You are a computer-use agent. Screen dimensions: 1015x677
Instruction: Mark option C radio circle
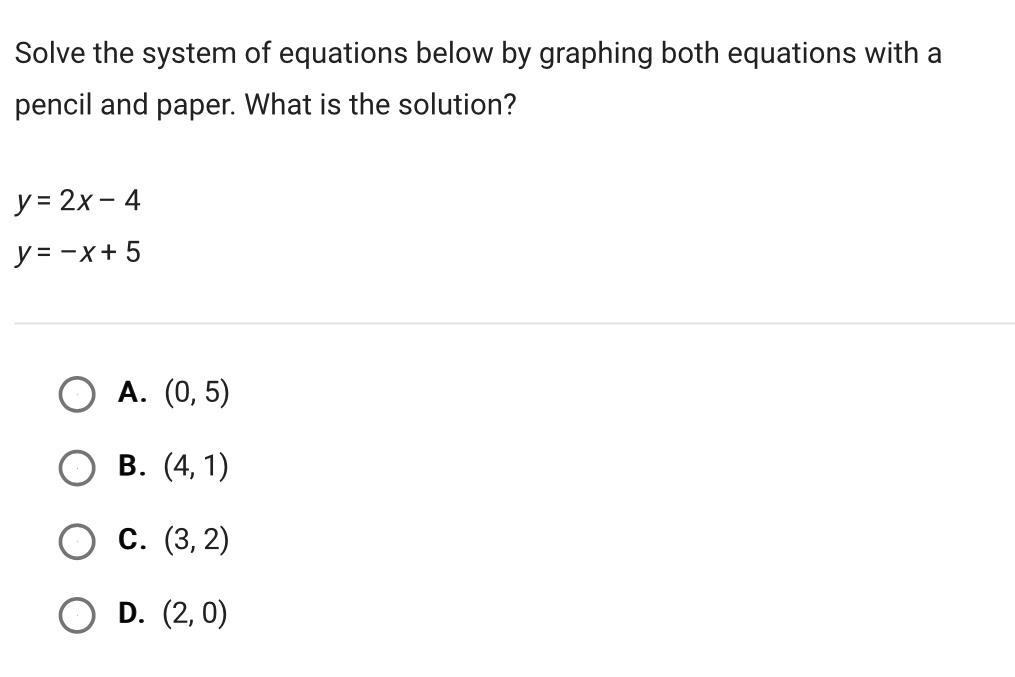tap(77, 542)
